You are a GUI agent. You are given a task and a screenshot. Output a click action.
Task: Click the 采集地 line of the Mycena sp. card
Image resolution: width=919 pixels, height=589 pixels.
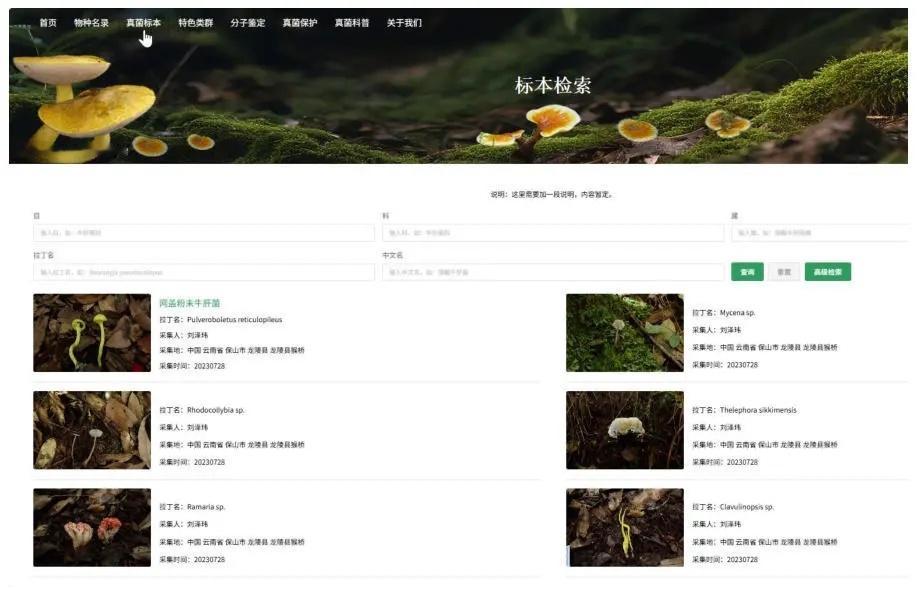tap(765, 348)
